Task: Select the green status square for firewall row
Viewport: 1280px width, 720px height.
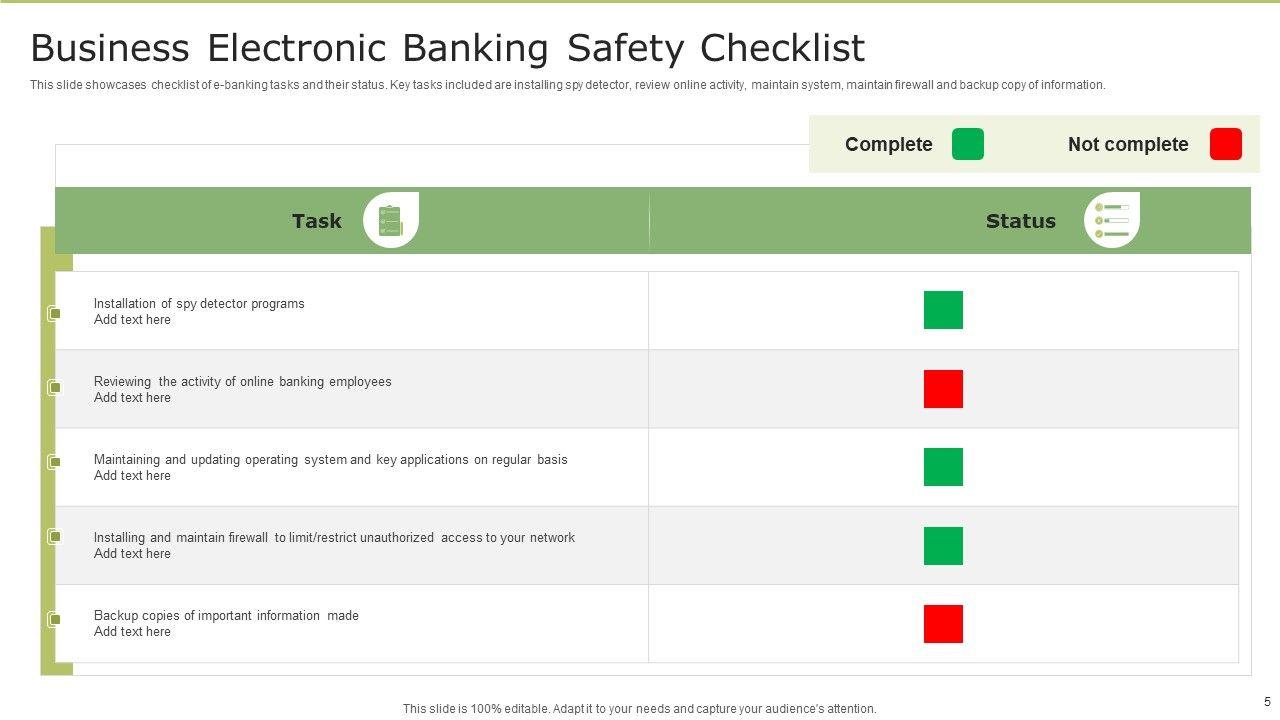Action: coord(943,546)
